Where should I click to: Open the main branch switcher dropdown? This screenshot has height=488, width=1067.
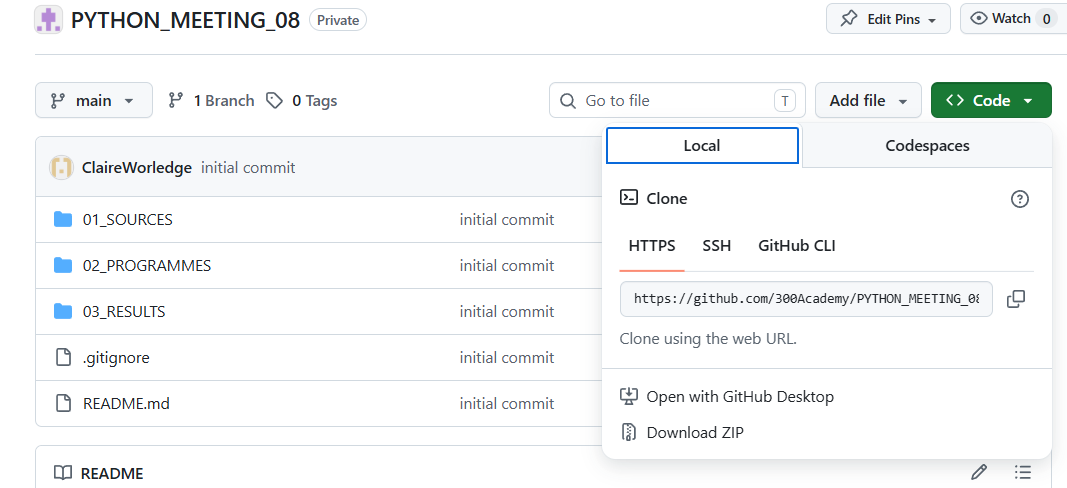pyautogui.click(x=94, y=101)
